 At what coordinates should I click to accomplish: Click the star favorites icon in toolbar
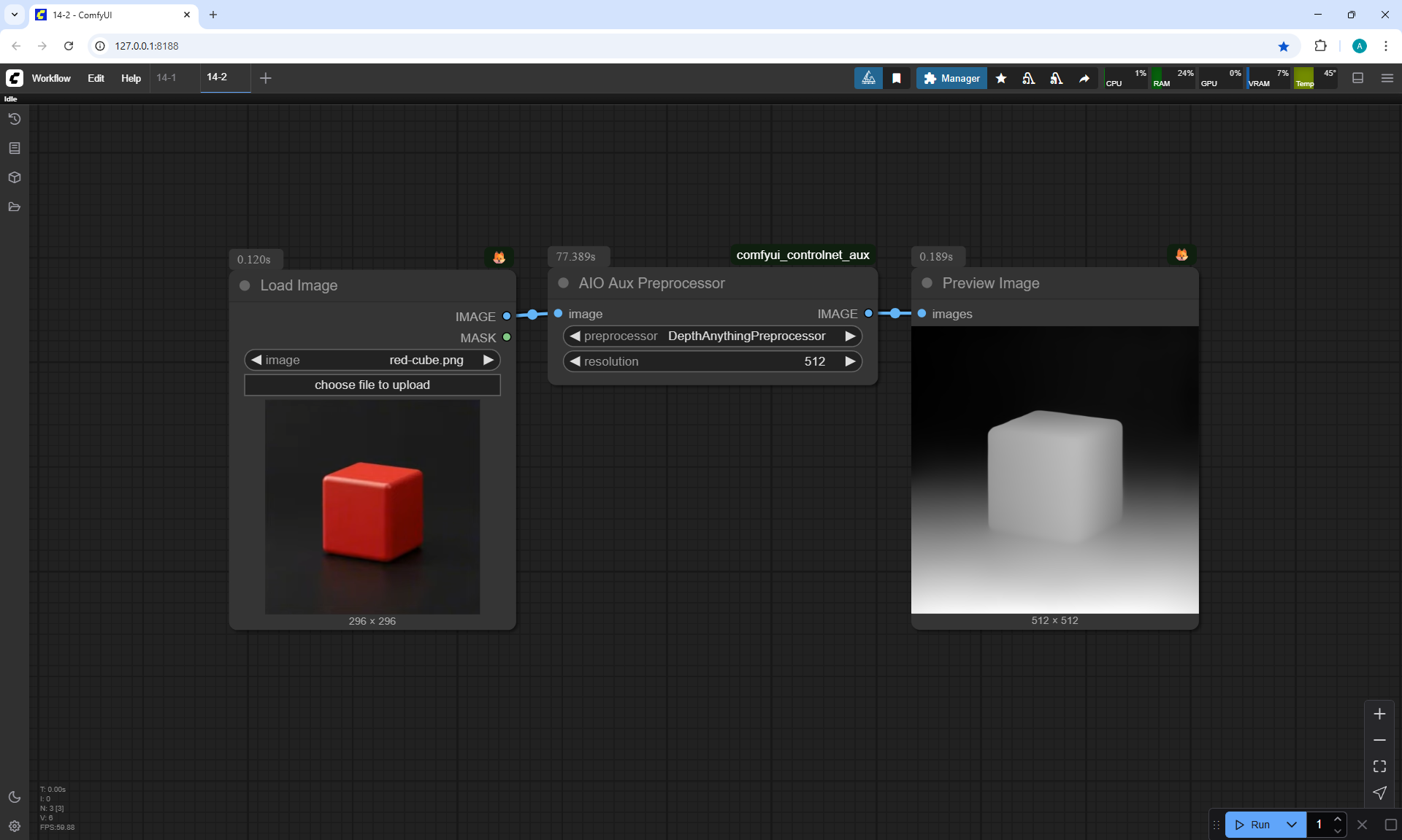pos(1001,78)
